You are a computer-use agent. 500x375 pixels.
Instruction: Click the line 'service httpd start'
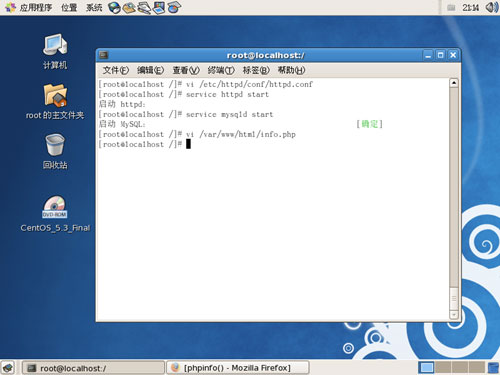coord(227,94)
